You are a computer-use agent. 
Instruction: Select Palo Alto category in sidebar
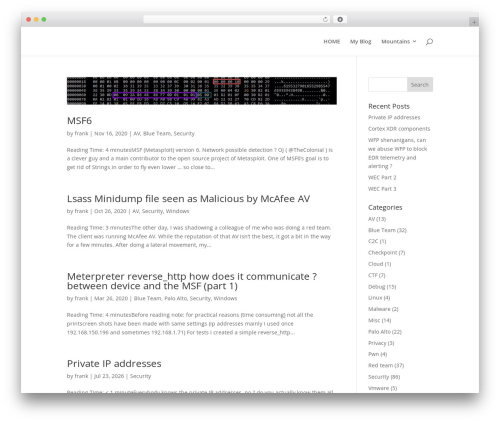click(379, 332)
